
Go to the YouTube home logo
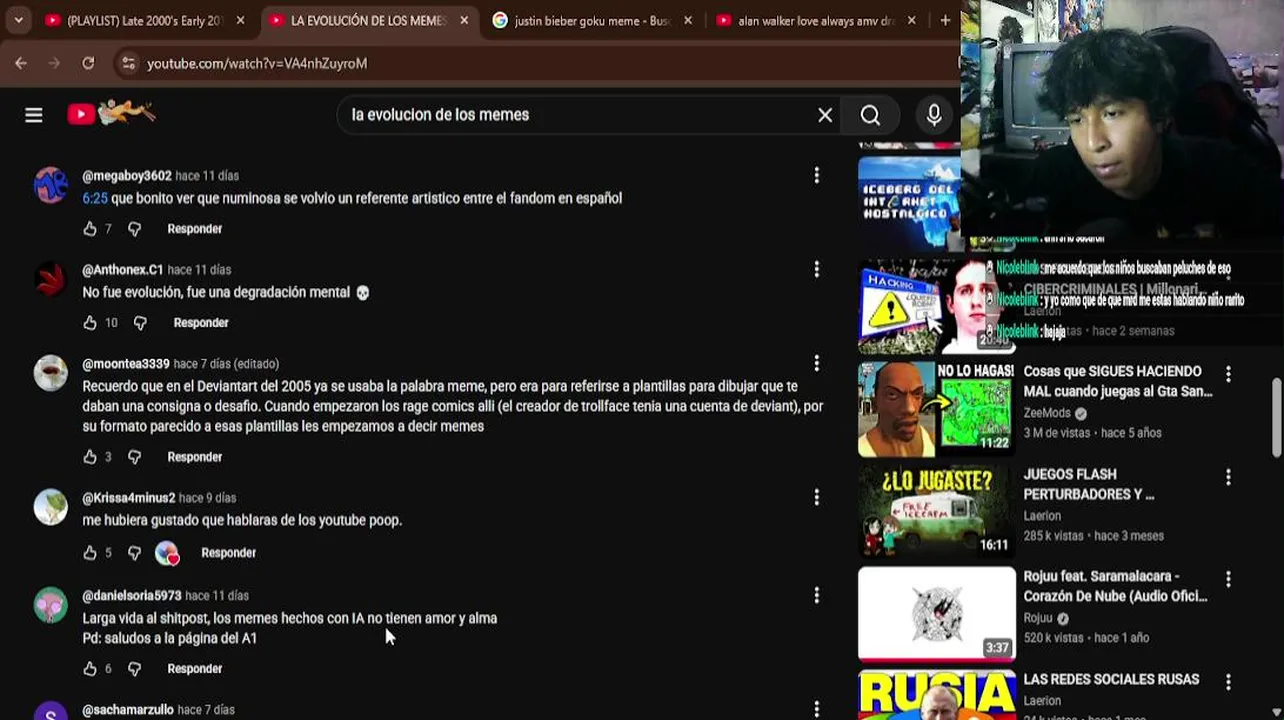110,113
